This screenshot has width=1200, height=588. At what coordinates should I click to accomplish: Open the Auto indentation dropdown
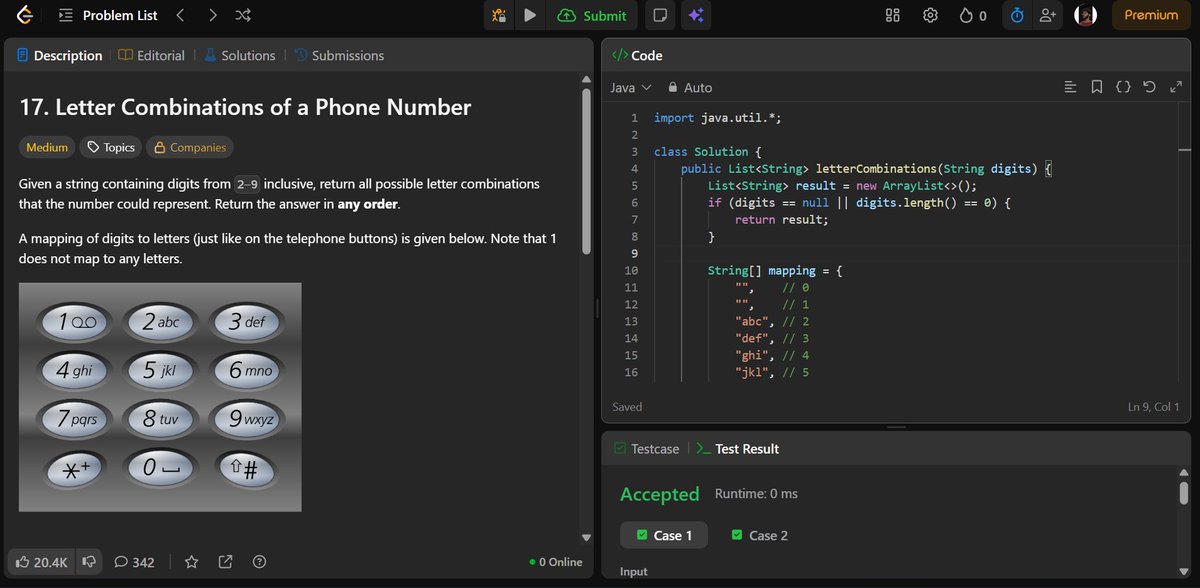tap(689, 87)
